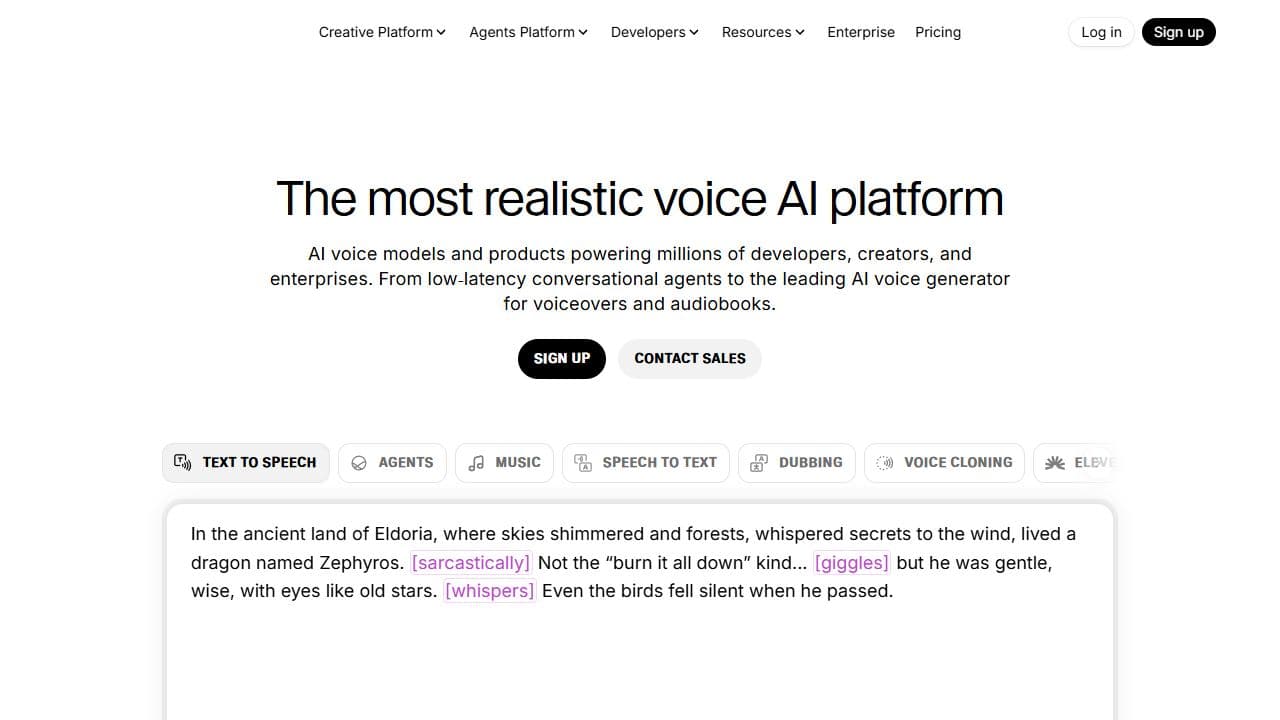Select Pricing in the top menu

[938, 32]
